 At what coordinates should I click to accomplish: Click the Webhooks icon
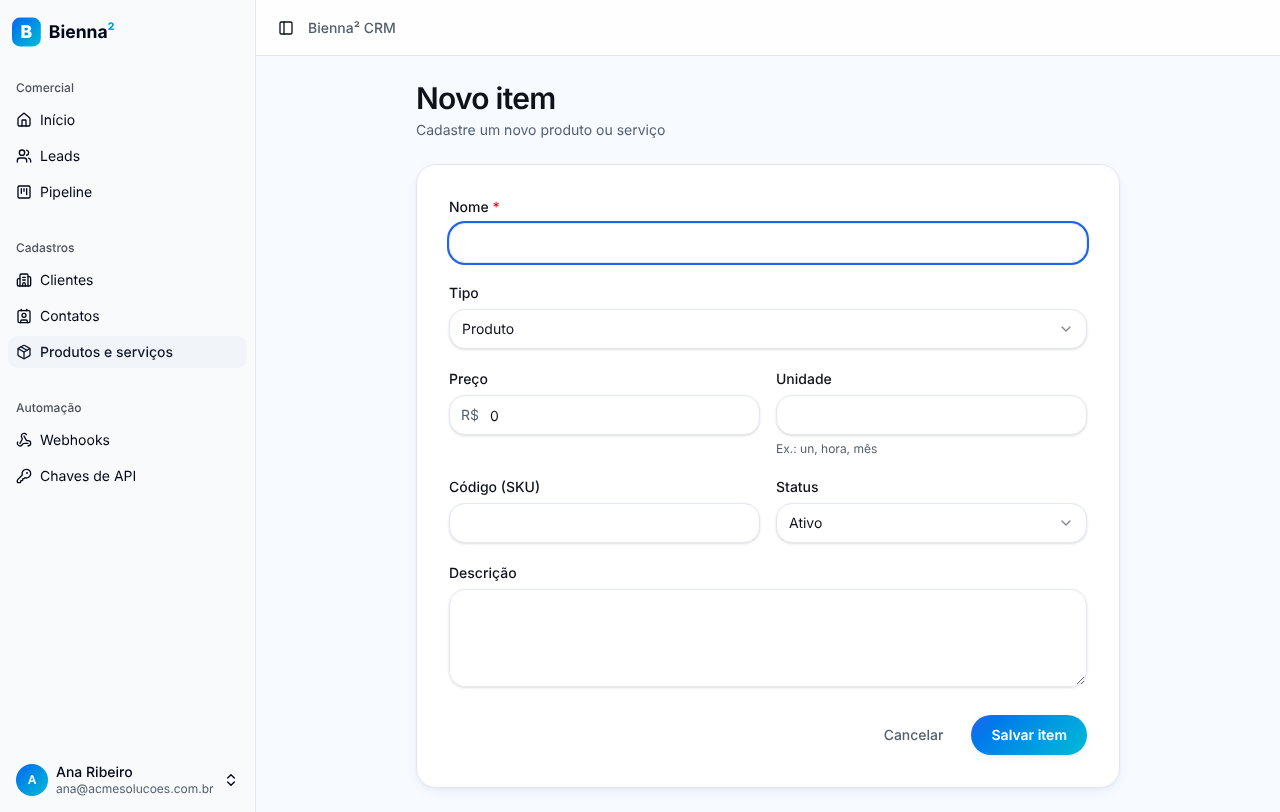click(24, 440)
